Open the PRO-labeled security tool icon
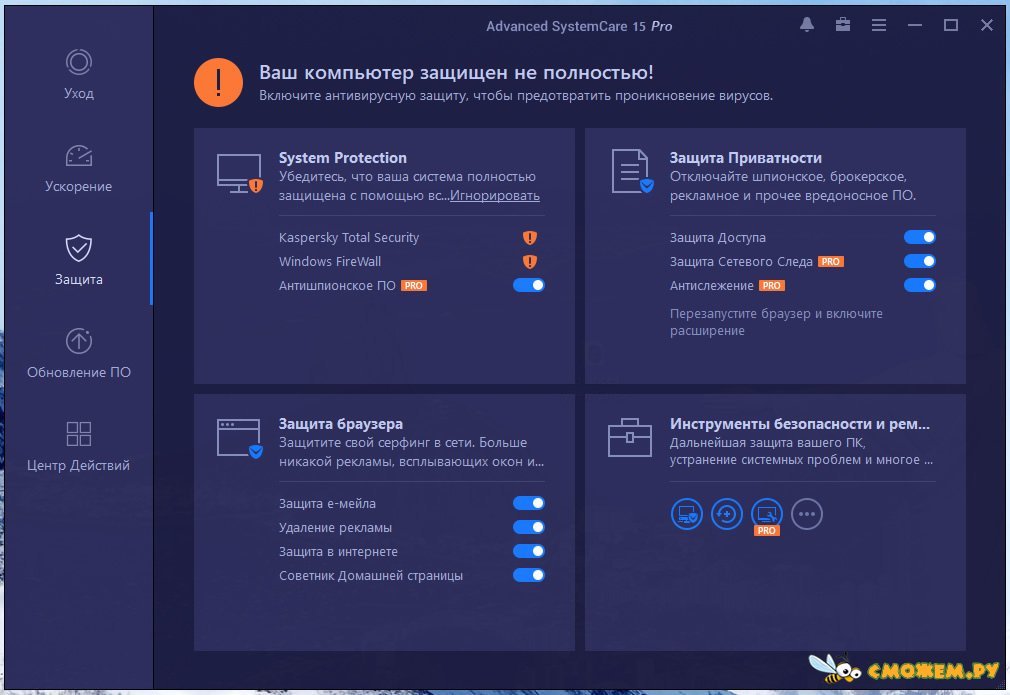This screenshot has width=1010, height=695. tap(767, 515)
